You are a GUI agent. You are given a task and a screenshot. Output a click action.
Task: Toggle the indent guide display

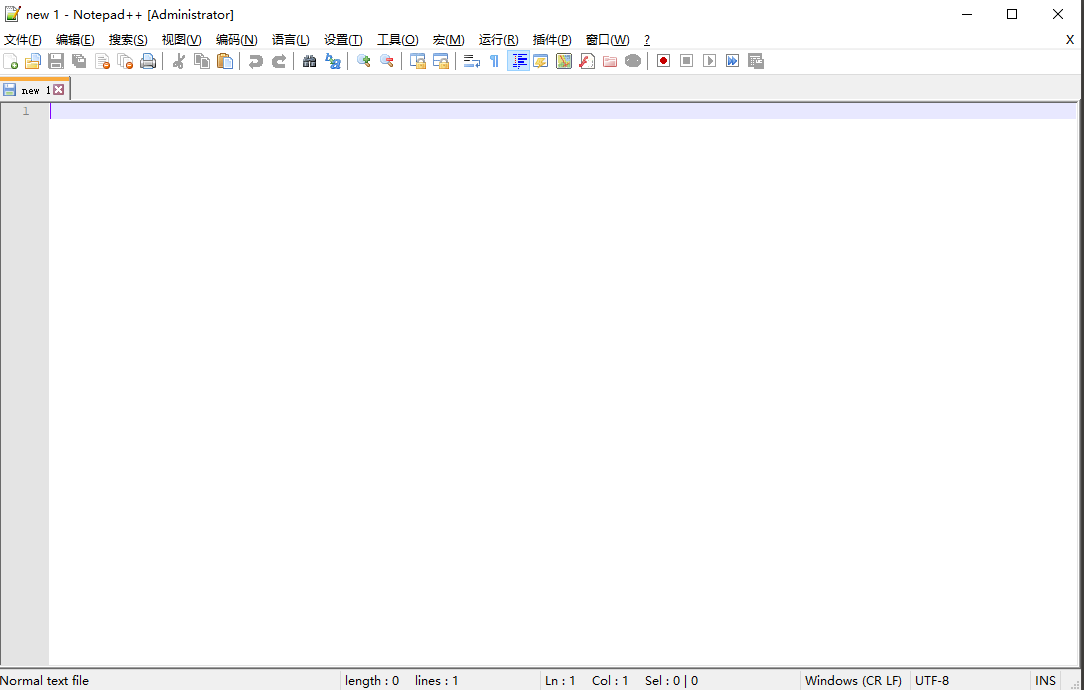pyautogui.click(x=518, y=61)
